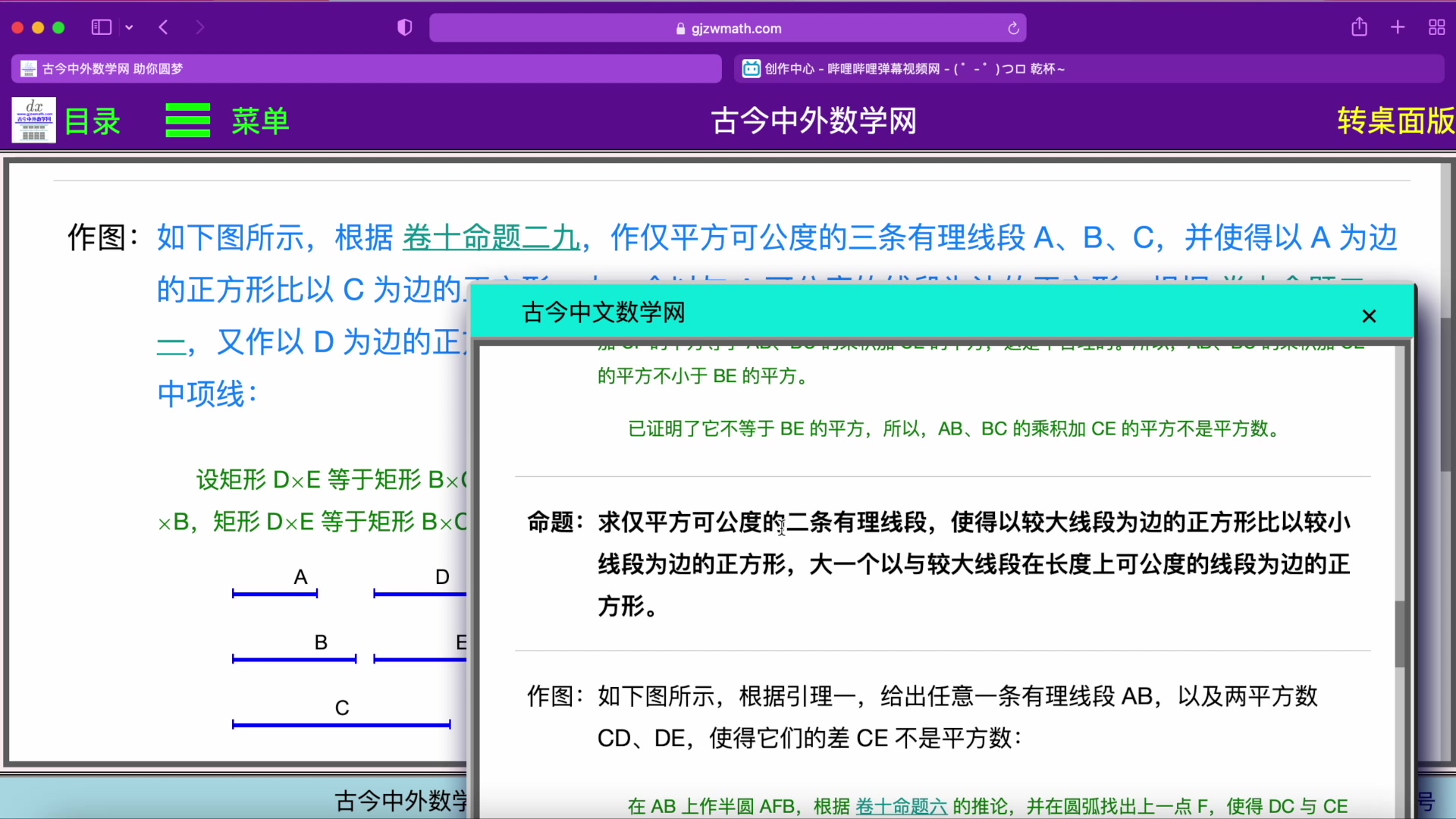Switch to desktop version via 转桌面版
This screenshot has height=819, width=1456.
click(x=1395, y=121)
